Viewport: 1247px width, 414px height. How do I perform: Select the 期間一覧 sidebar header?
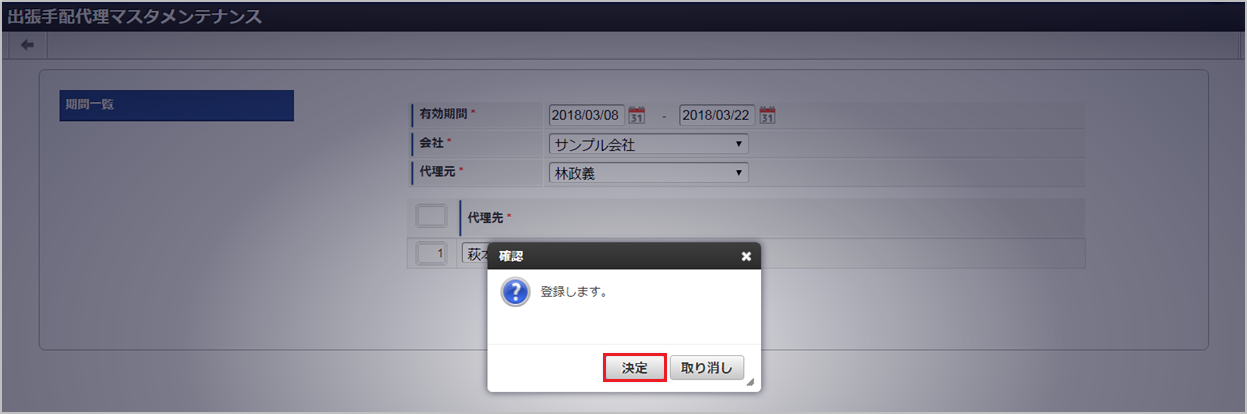[176, 105]
